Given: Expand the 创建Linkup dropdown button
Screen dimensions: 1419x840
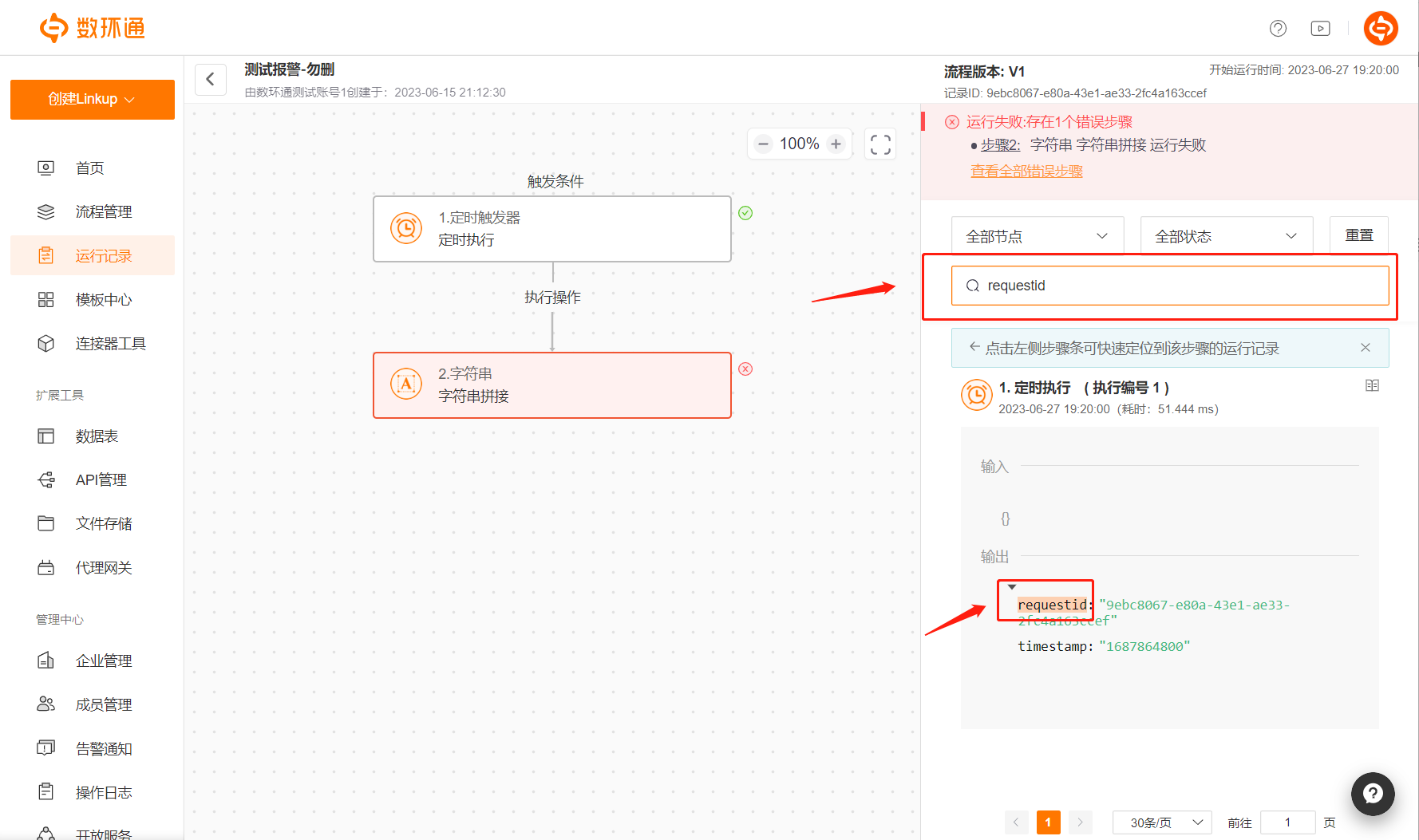Looking at the screenshot, I should [x=92, y=100].
